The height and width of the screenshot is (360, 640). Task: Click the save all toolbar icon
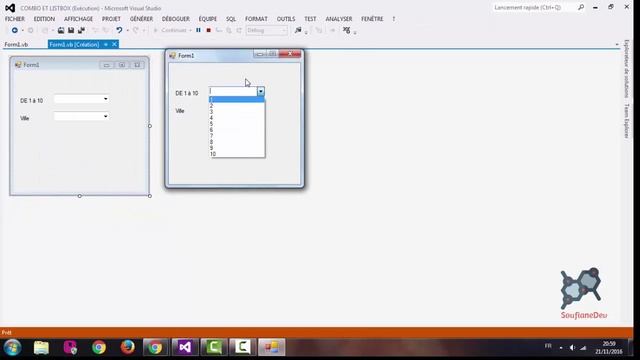point(81,30)
